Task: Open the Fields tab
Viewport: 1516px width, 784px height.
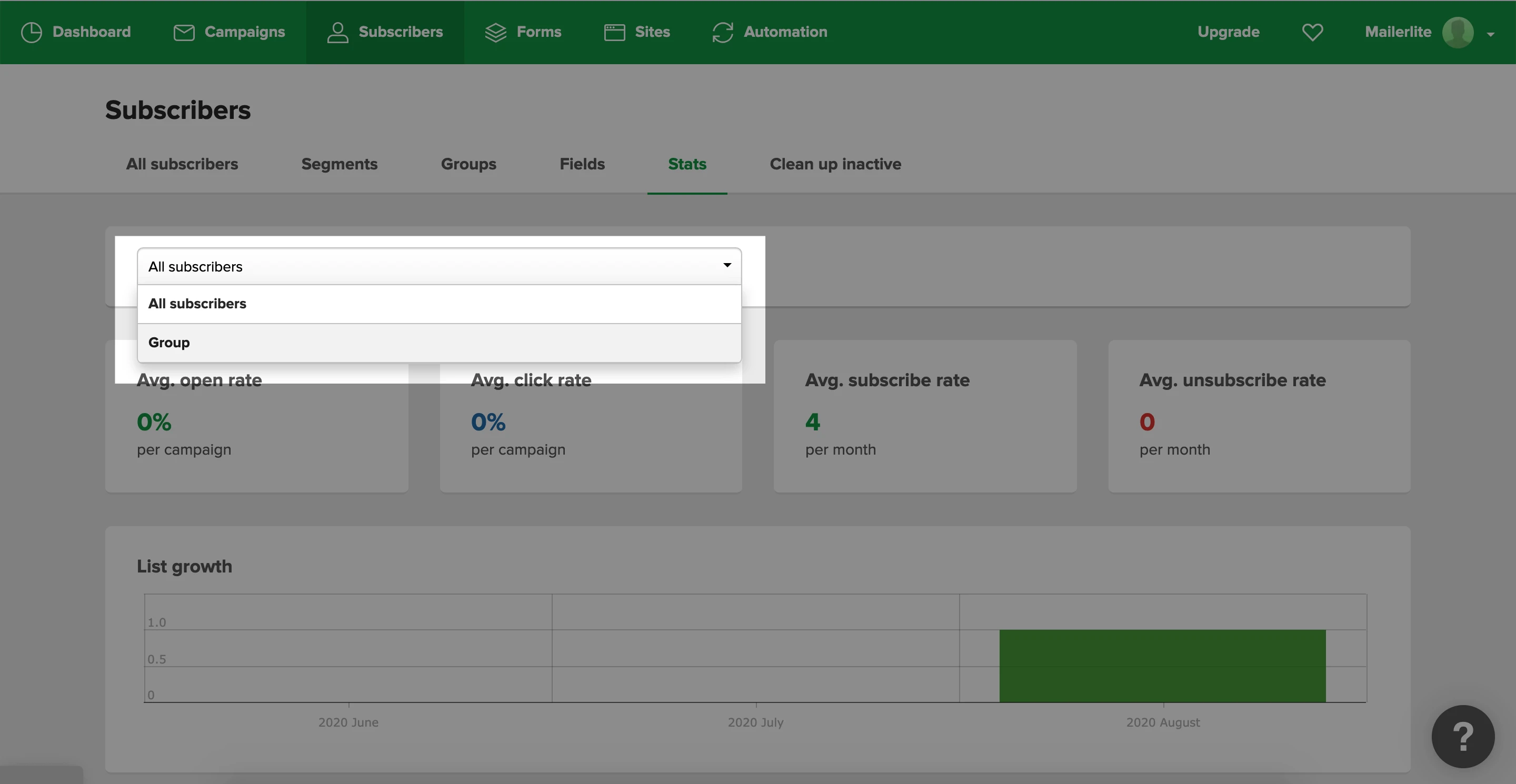Action: tap(582, 164)
